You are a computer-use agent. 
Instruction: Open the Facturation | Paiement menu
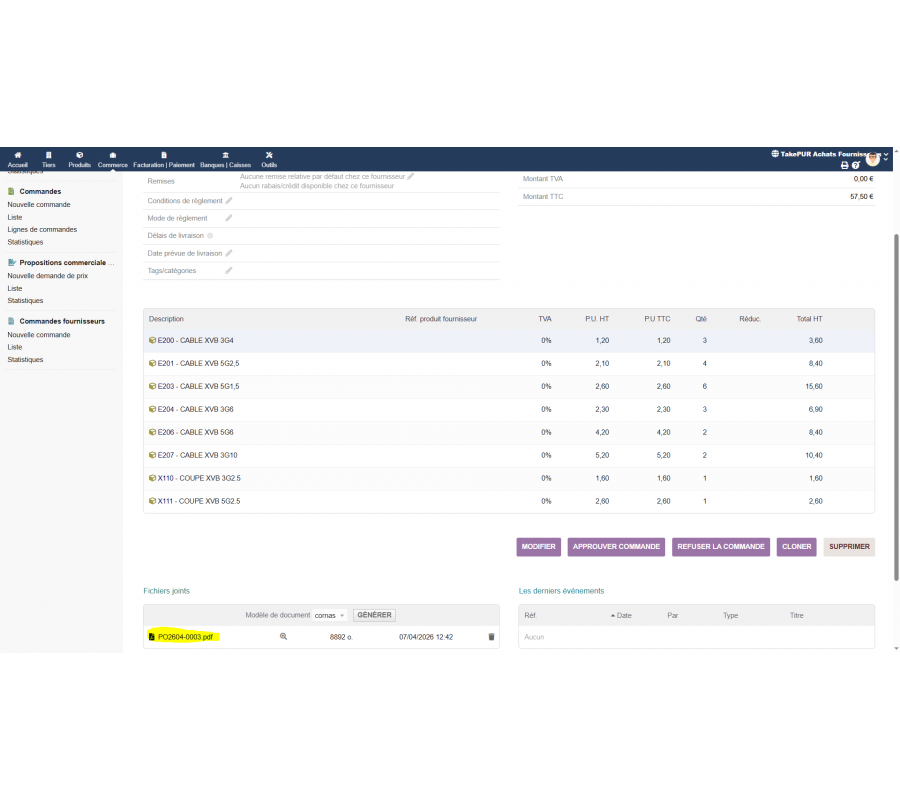coord(164,159)
